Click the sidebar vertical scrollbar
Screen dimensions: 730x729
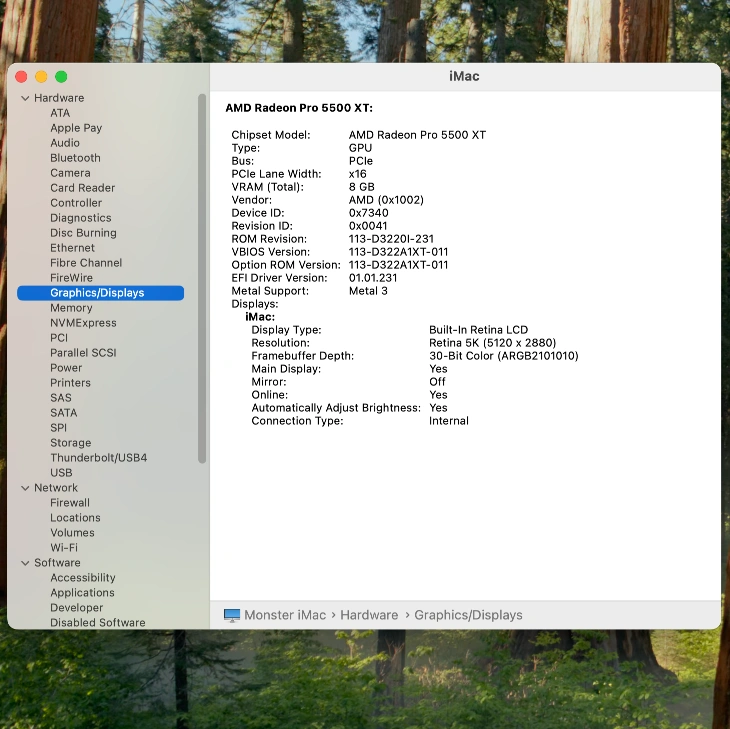click(x=202, y=280)
